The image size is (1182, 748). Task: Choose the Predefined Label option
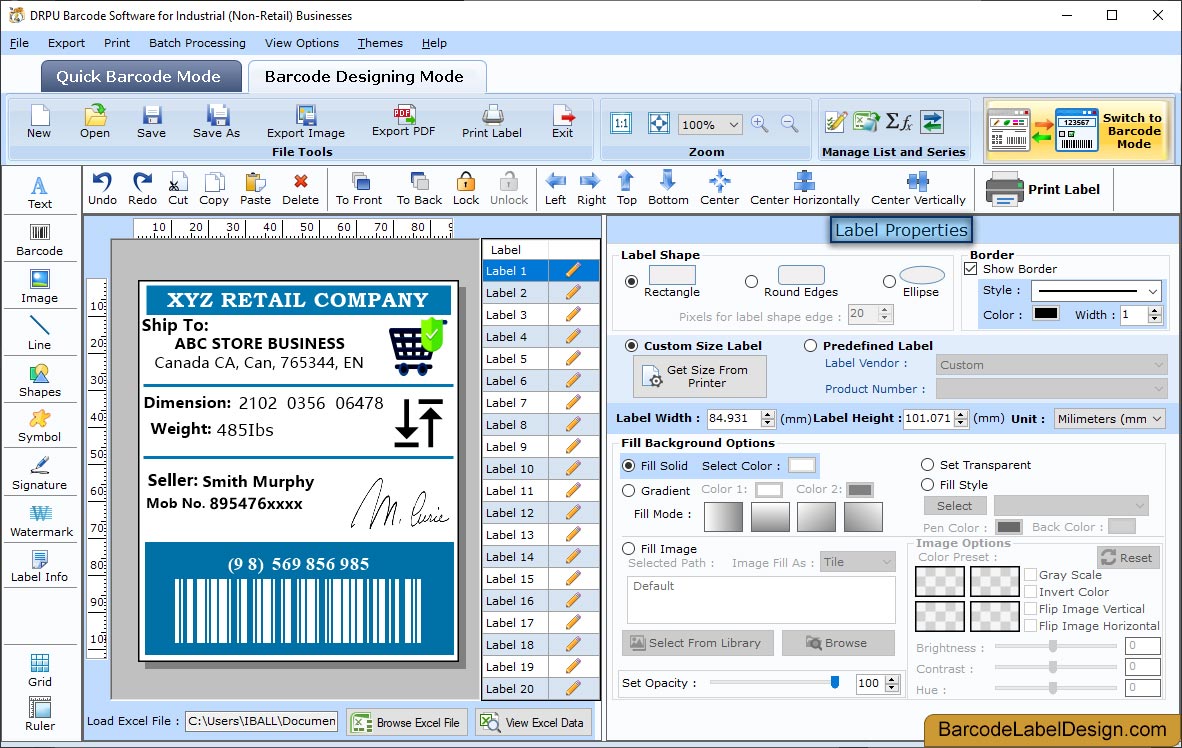pyautogui.click(x=810, y=345)
